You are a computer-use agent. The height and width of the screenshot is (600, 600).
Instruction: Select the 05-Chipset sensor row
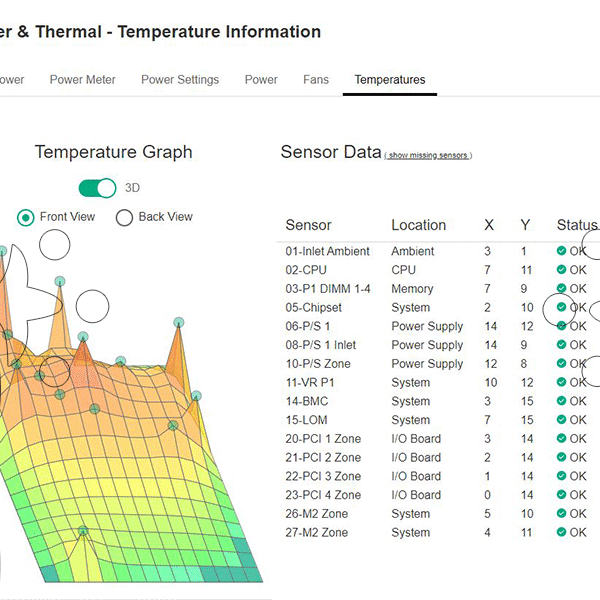pos(314,308)
